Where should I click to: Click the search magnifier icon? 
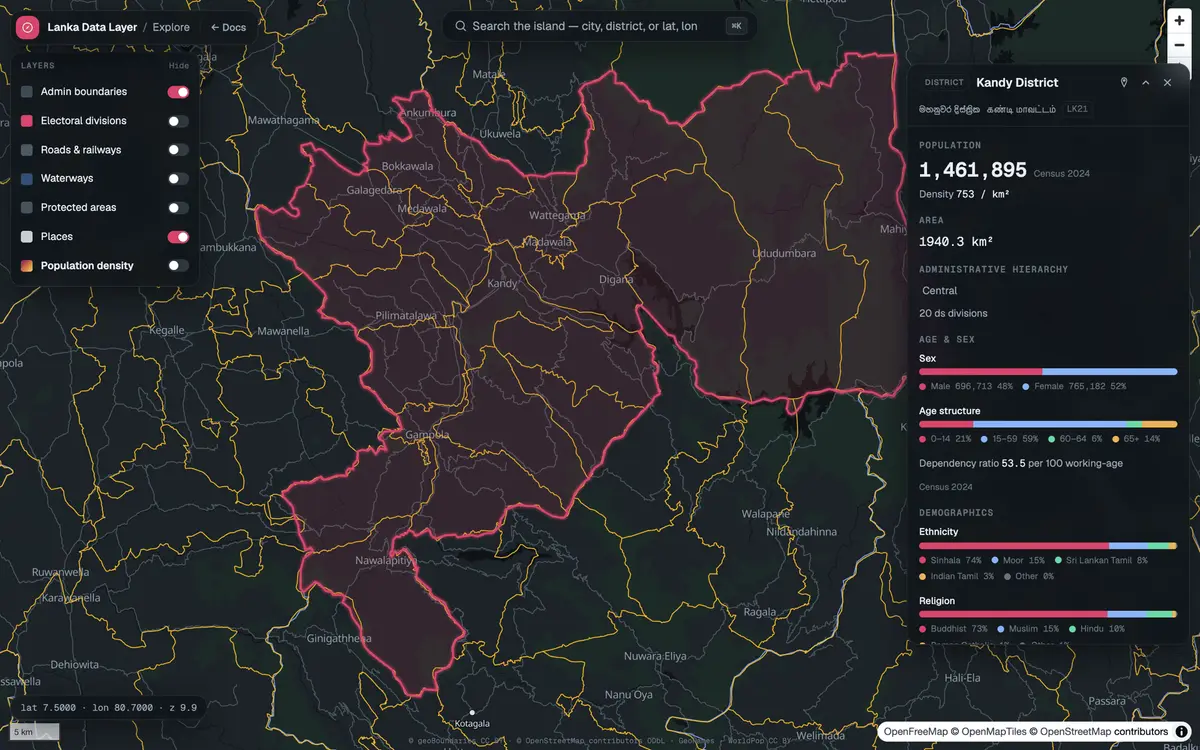pyautogui.click(x=460, y=26)
